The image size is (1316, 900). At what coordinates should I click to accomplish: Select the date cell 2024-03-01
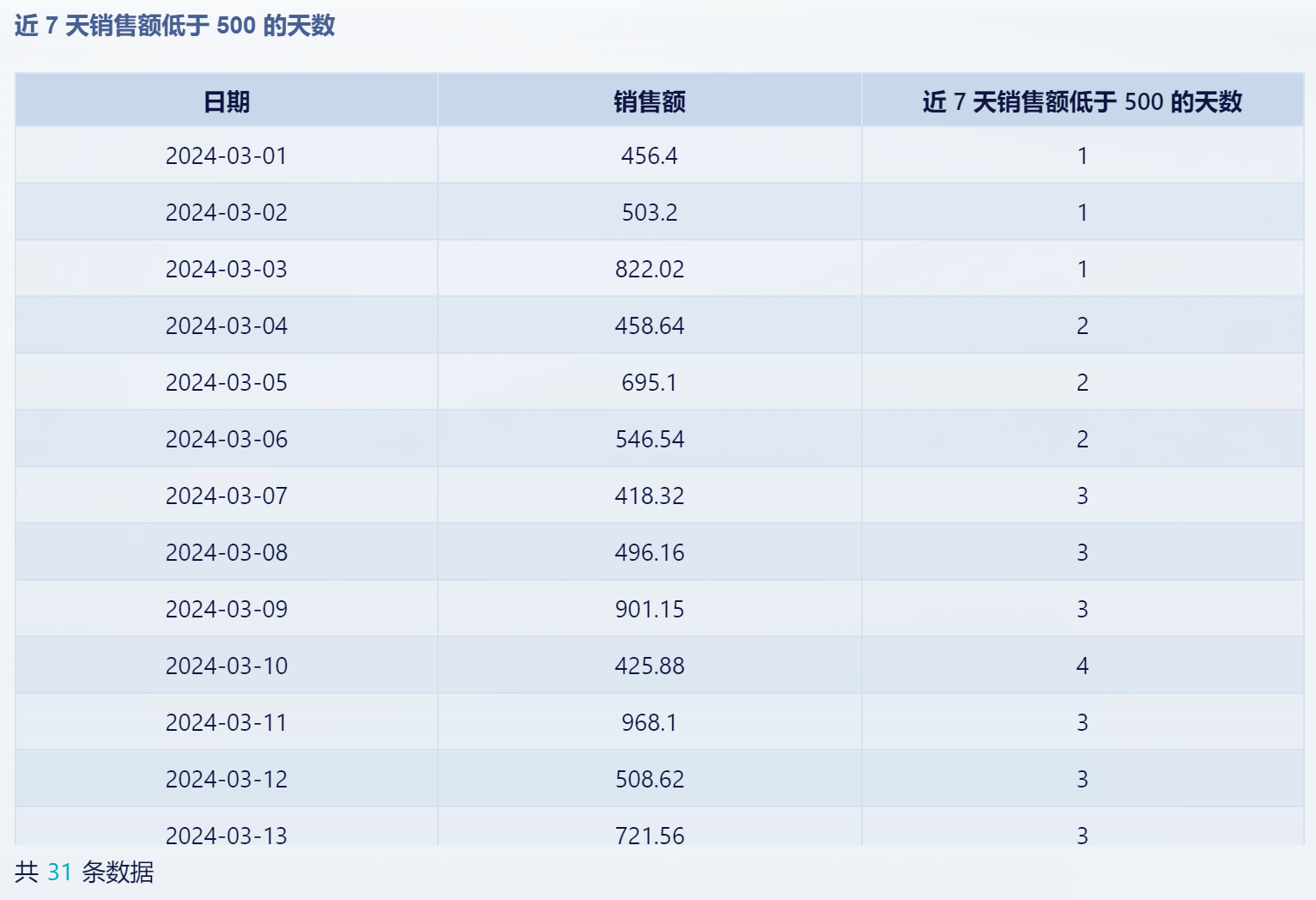[x=227, y=155]
